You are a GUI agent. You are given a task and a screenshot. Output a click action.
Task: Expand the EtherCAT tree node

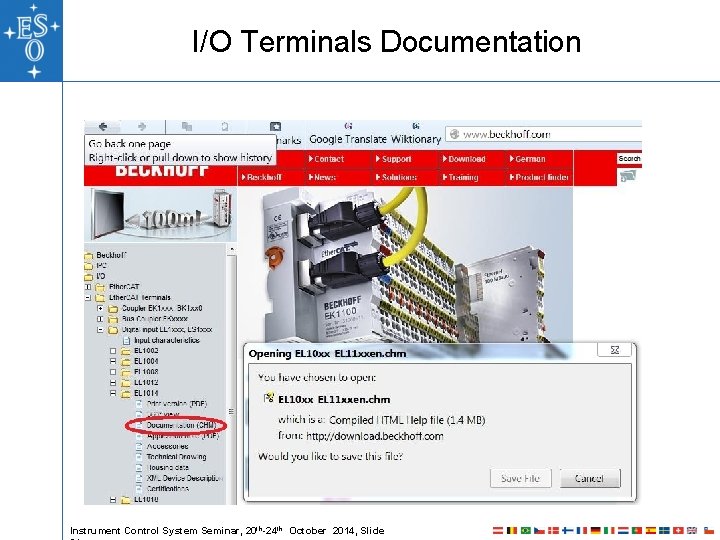(88, 287)
